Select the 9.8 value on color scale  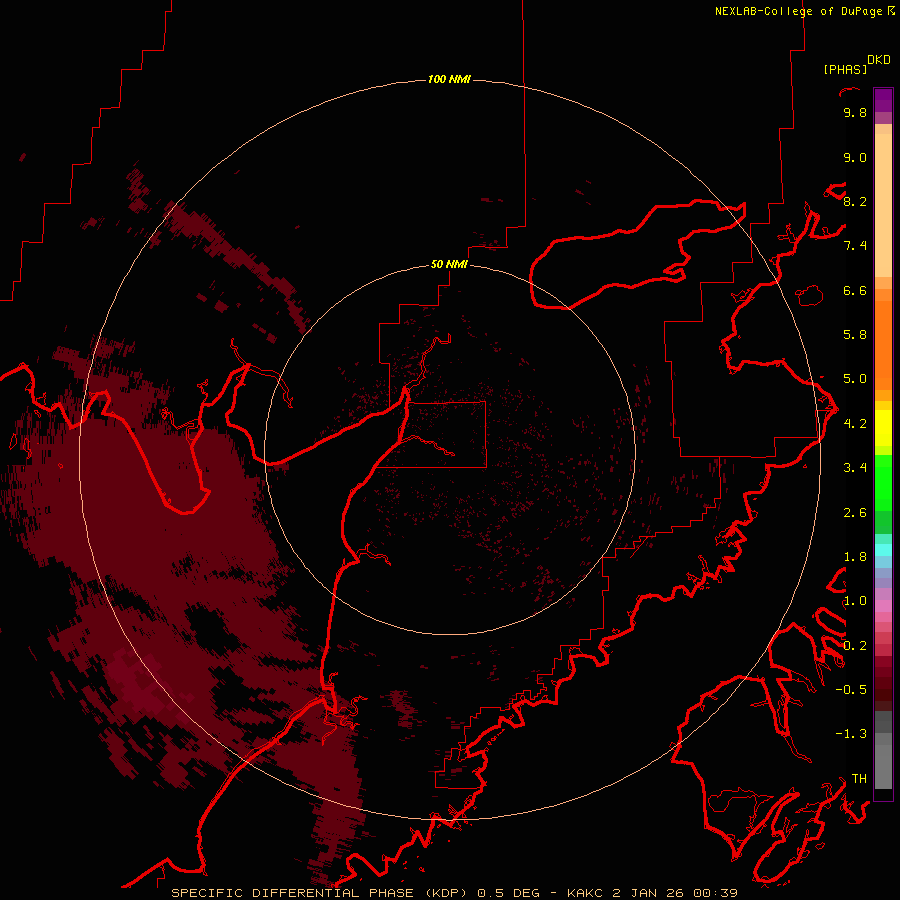point(855,112)
